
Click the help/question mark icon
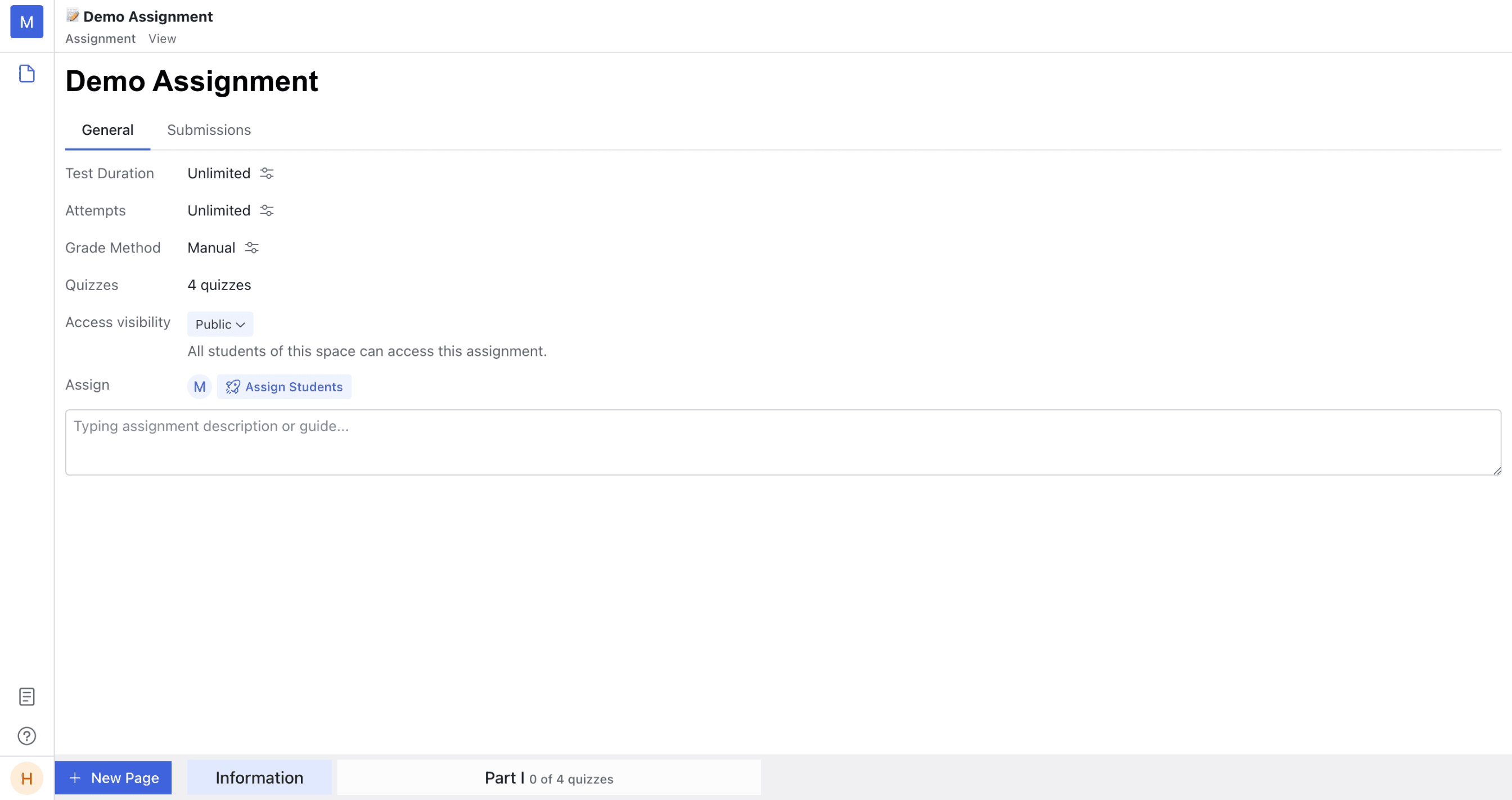[x=27, y=736]
